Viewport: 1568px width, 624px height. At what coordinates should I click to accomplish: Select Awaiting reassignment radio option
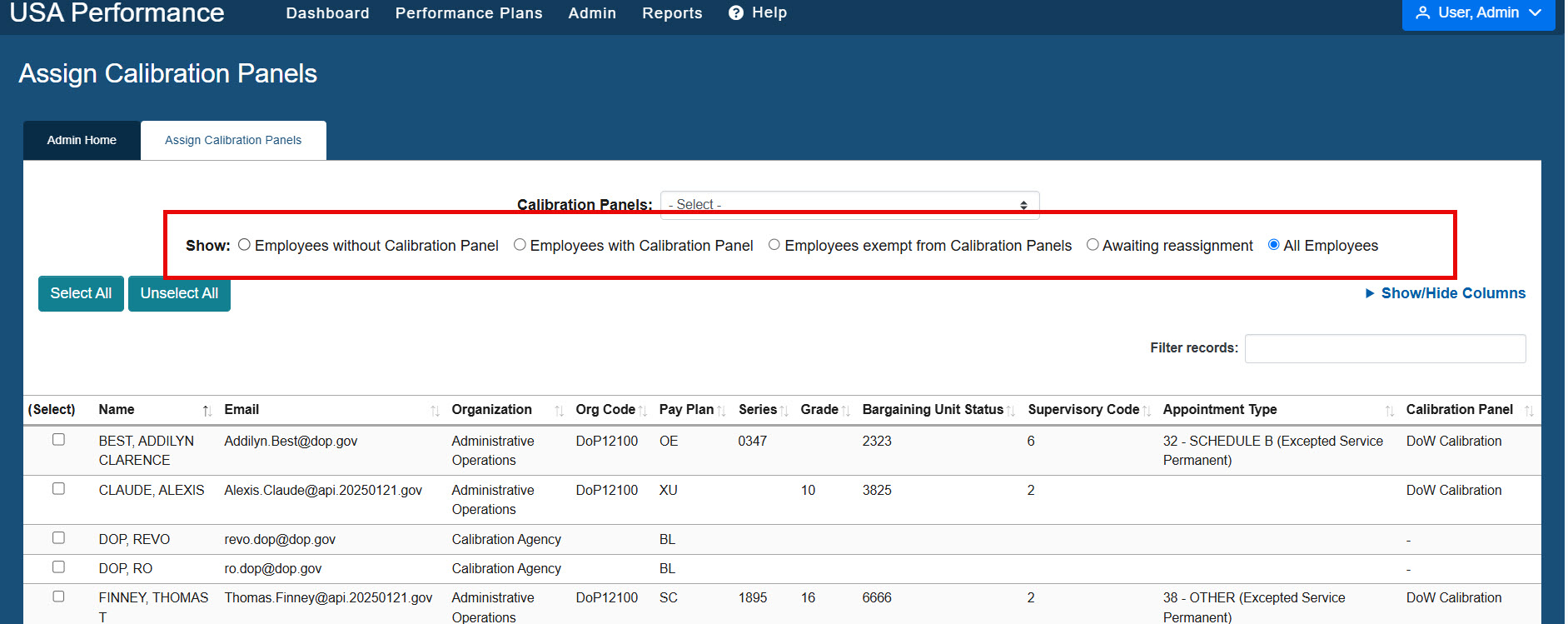pyautogui.click(x=1093, y=245)
